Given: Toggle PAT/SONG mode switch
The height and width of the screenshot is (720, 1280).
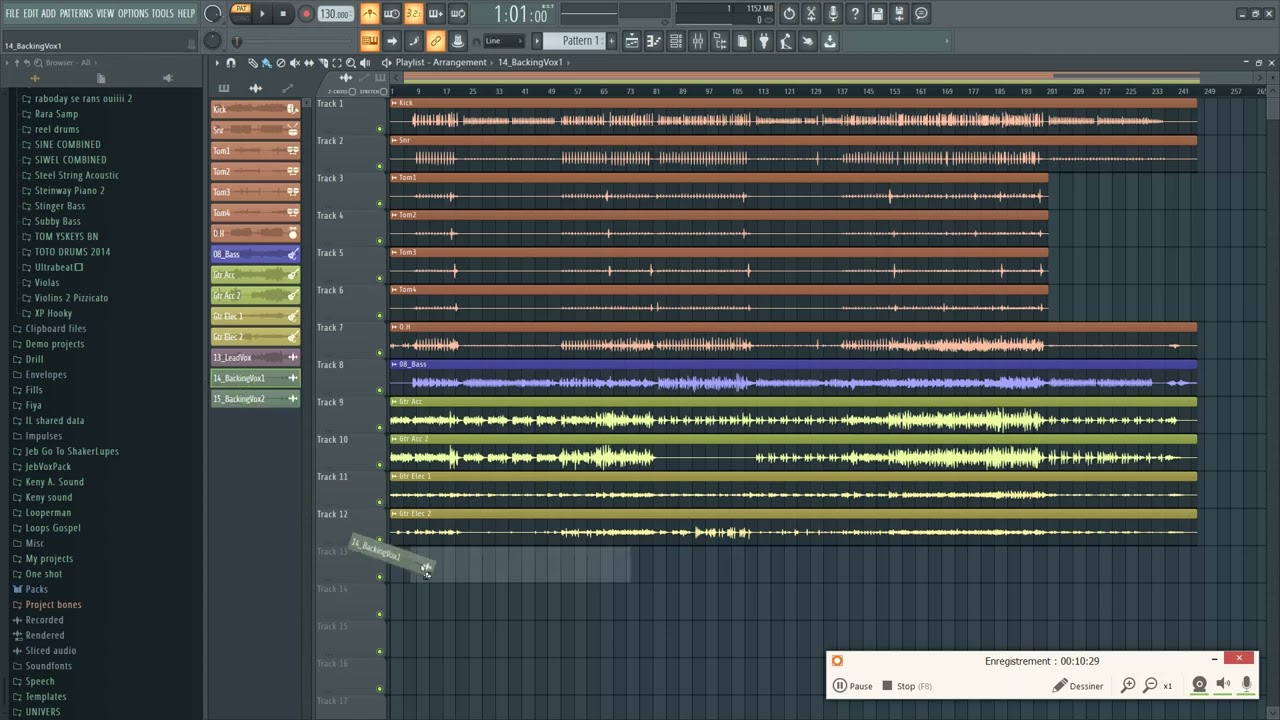Looking at the screenshot, I should coord(241,13).
